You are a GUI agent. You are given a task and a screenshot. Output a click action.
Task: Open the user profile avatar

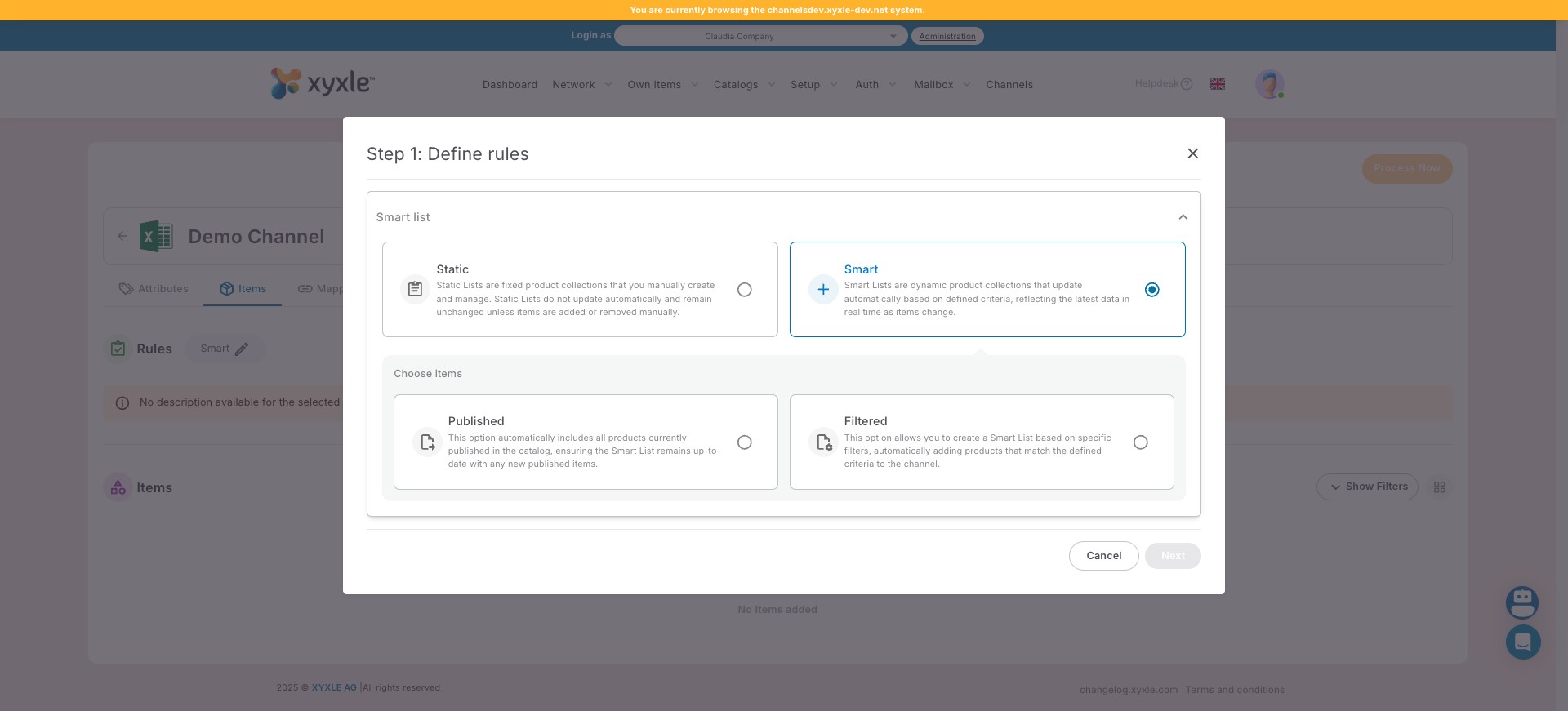click(x=1269, y=84)
